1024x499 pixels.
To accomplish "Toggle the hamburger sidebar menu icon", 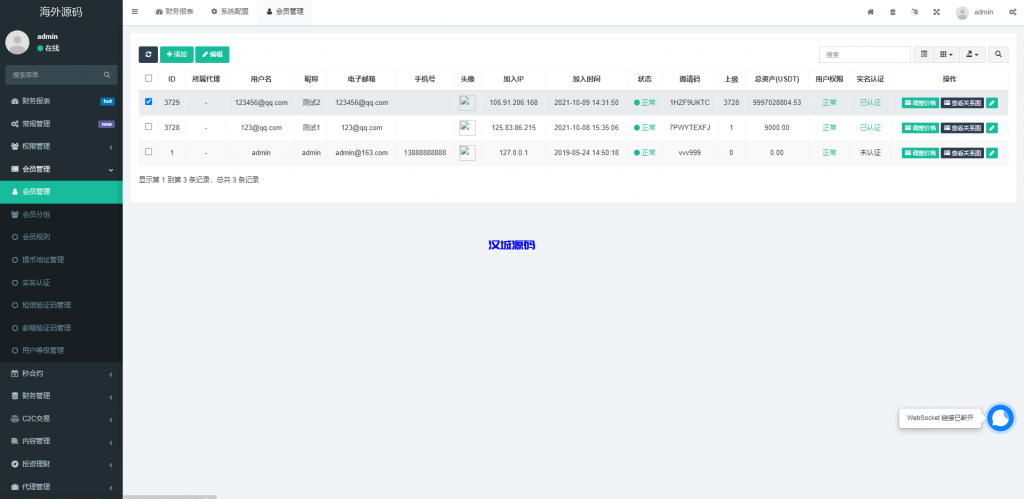I will (135, 12).
